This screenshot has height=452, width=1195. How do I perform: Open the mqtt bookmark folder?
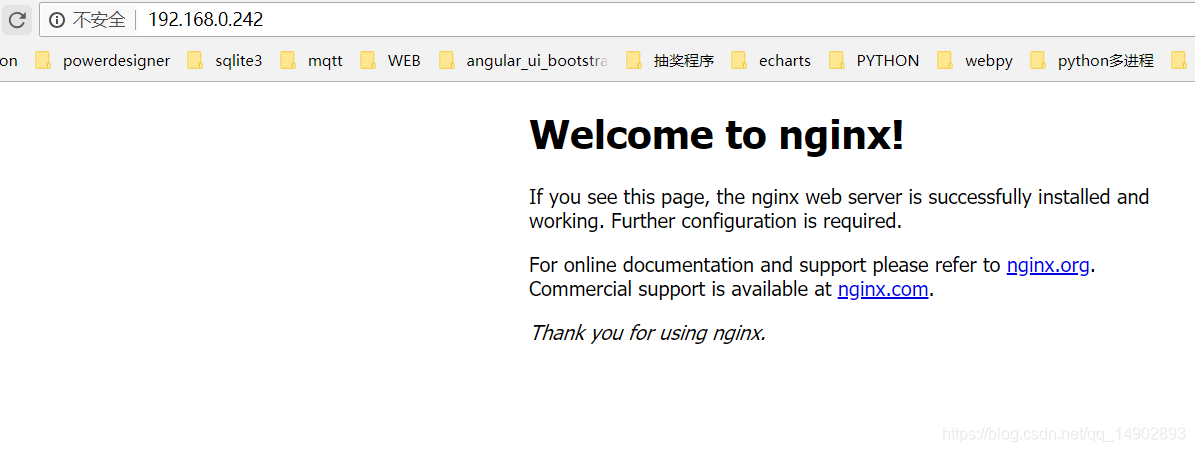click(x=311, y=60)
